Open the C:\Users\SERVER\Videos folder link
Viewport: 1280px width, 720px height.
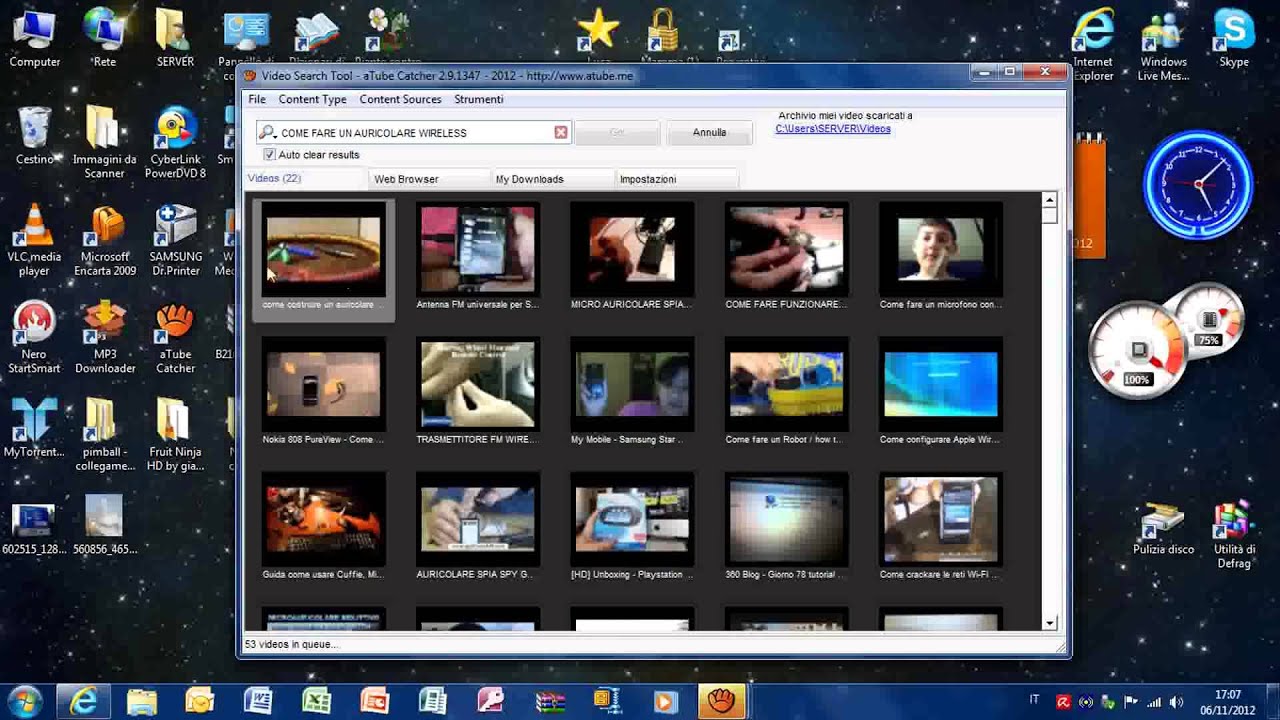tap(833, 128)
